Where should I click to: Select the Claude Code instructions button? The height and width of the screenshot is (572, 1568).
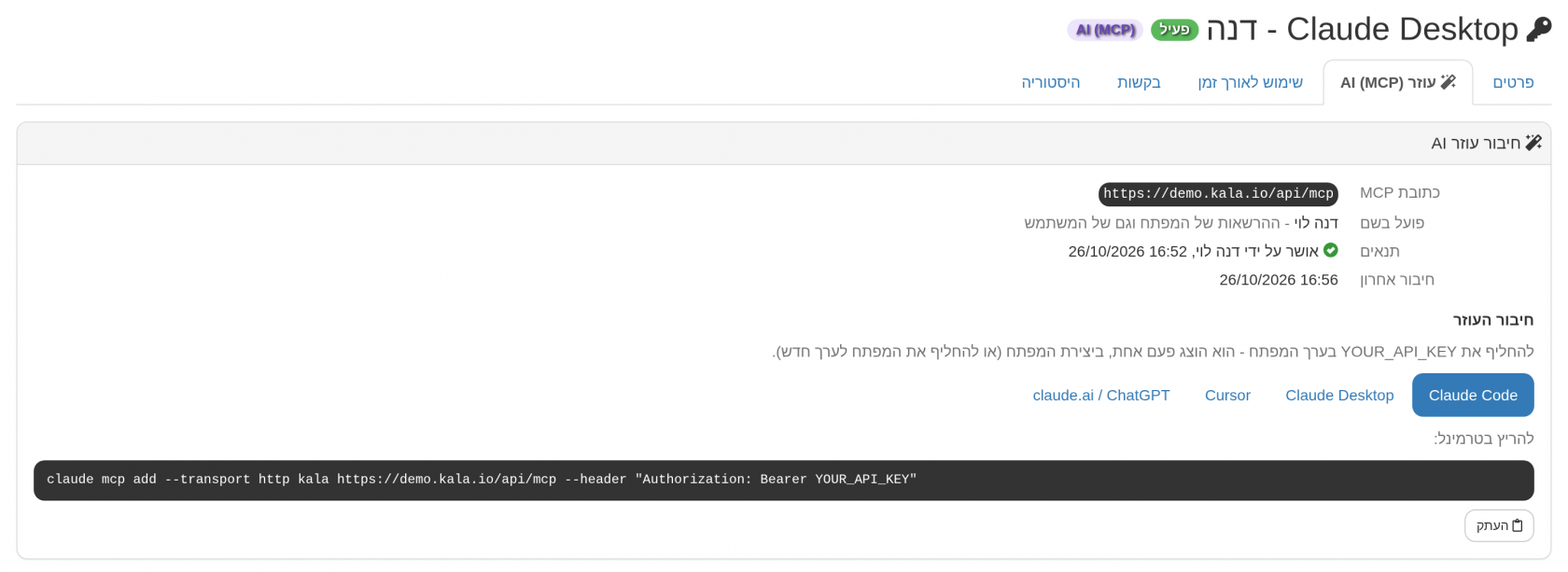(1473, 395)
